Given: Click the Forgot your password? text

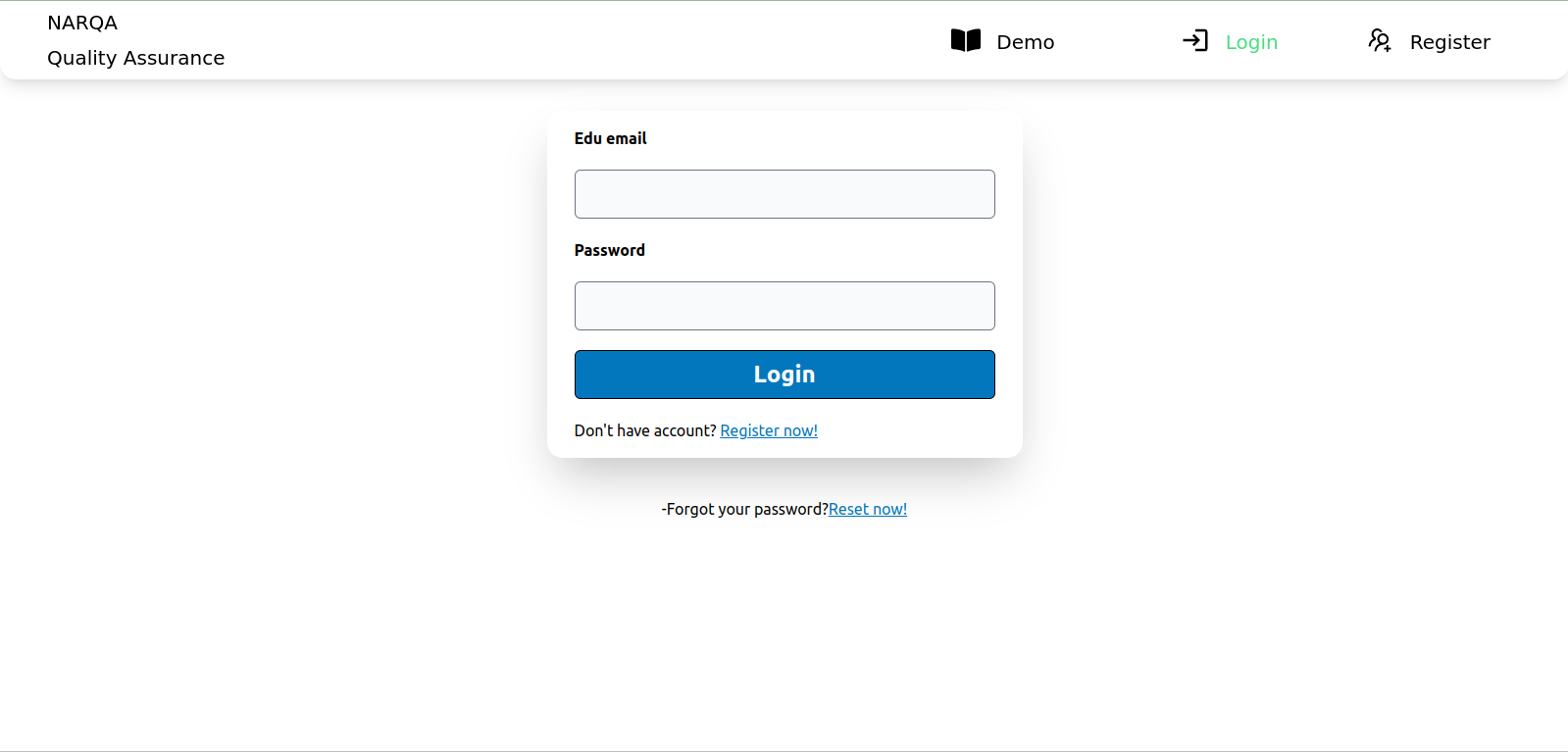Looking at the screenshot, I should pyautogui.click(x=745, y=509).
